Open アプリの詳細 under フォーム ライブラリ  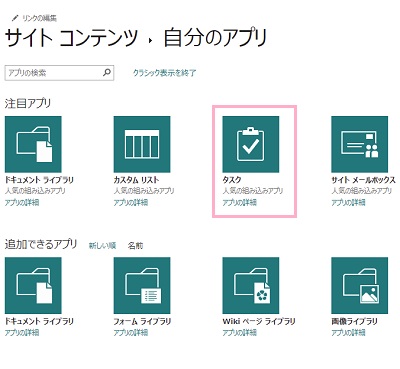(131, 332)
